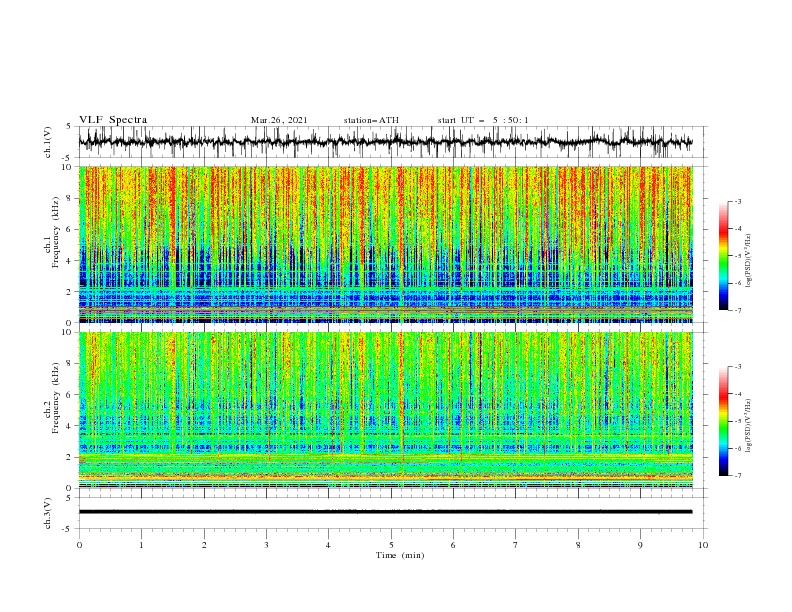This screenshot has width=792, height=612.
Task: Click the ch.3 flat voltage trace
Action: coord(385,512)
